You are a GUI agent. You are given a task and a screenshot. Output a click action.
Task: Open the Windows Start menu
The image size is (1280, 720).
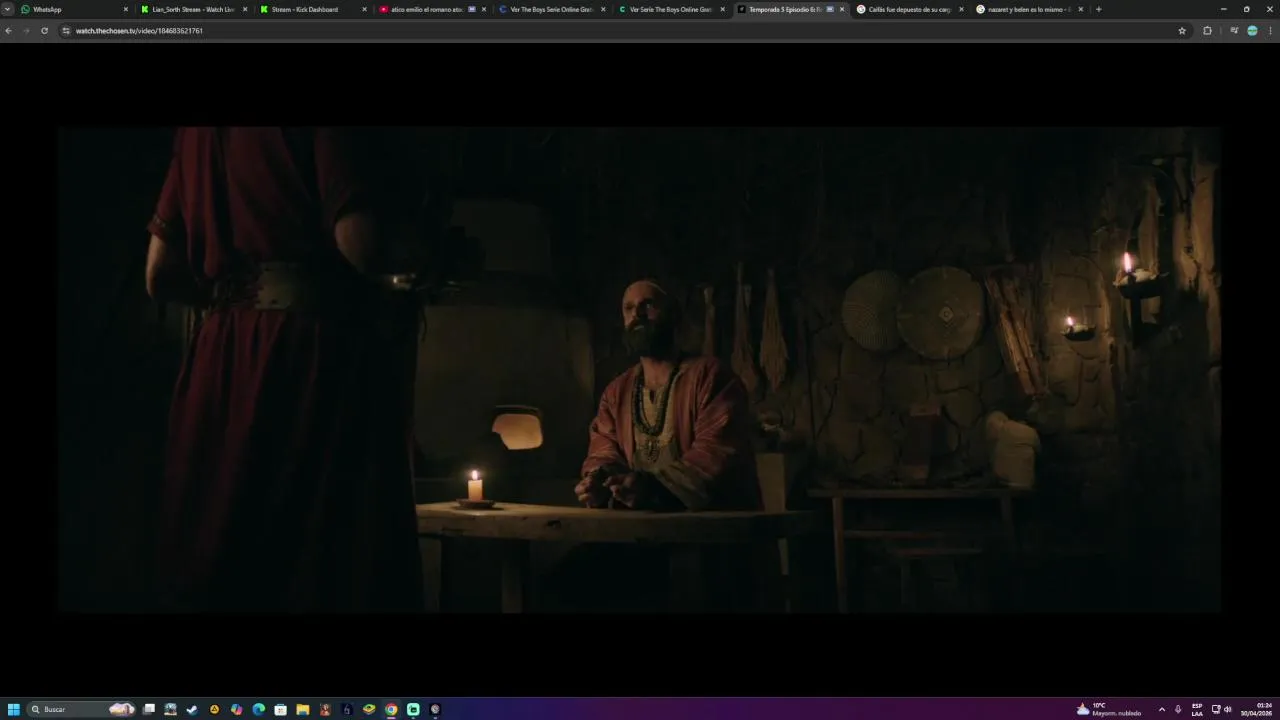(14, 709)
